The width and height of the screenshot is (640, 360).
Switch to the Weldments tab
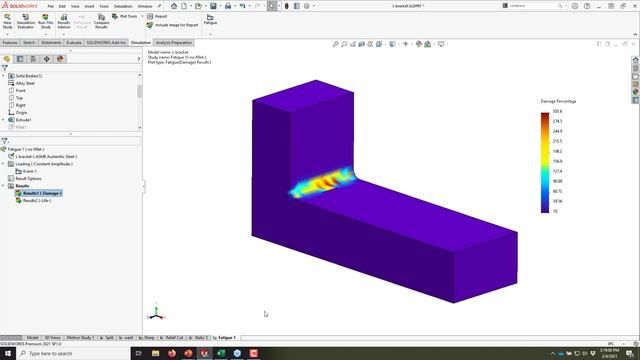pyautogui.click(x=51, y=42)
